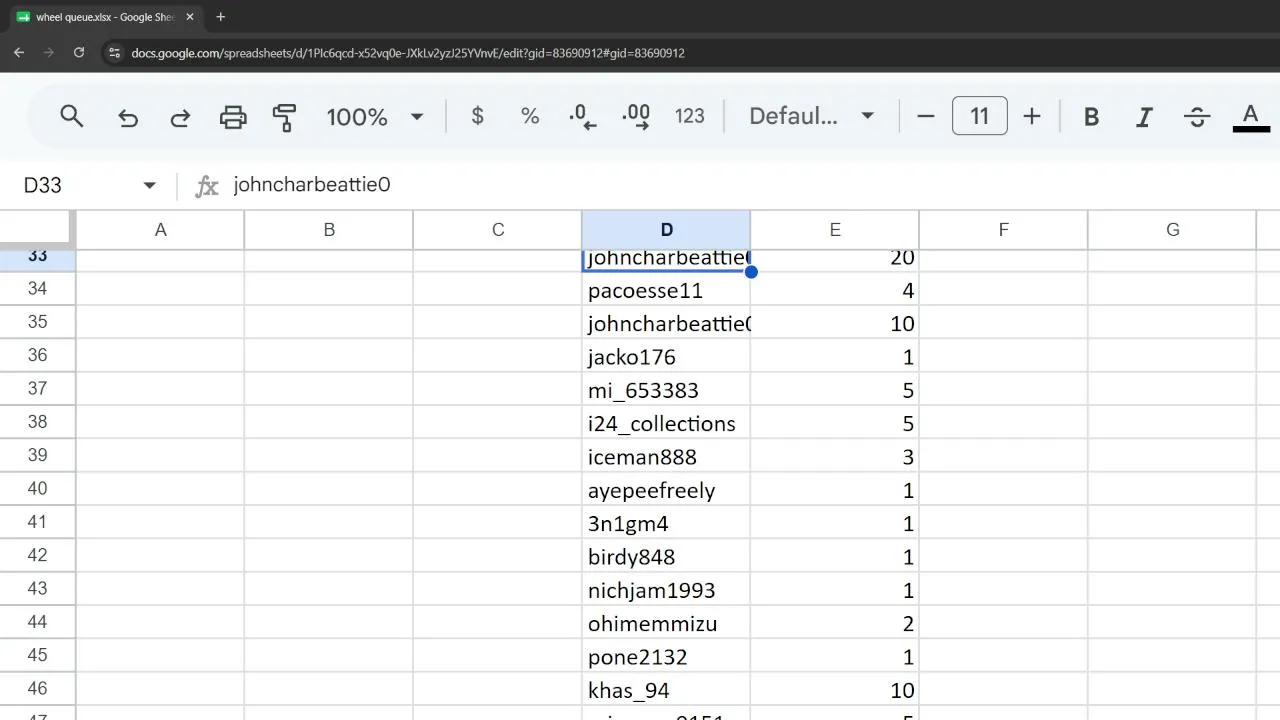This screenshot has width=1280, height=720.
Task: Click value 2 next to ohimemmizu
Action: pos(835,623)
